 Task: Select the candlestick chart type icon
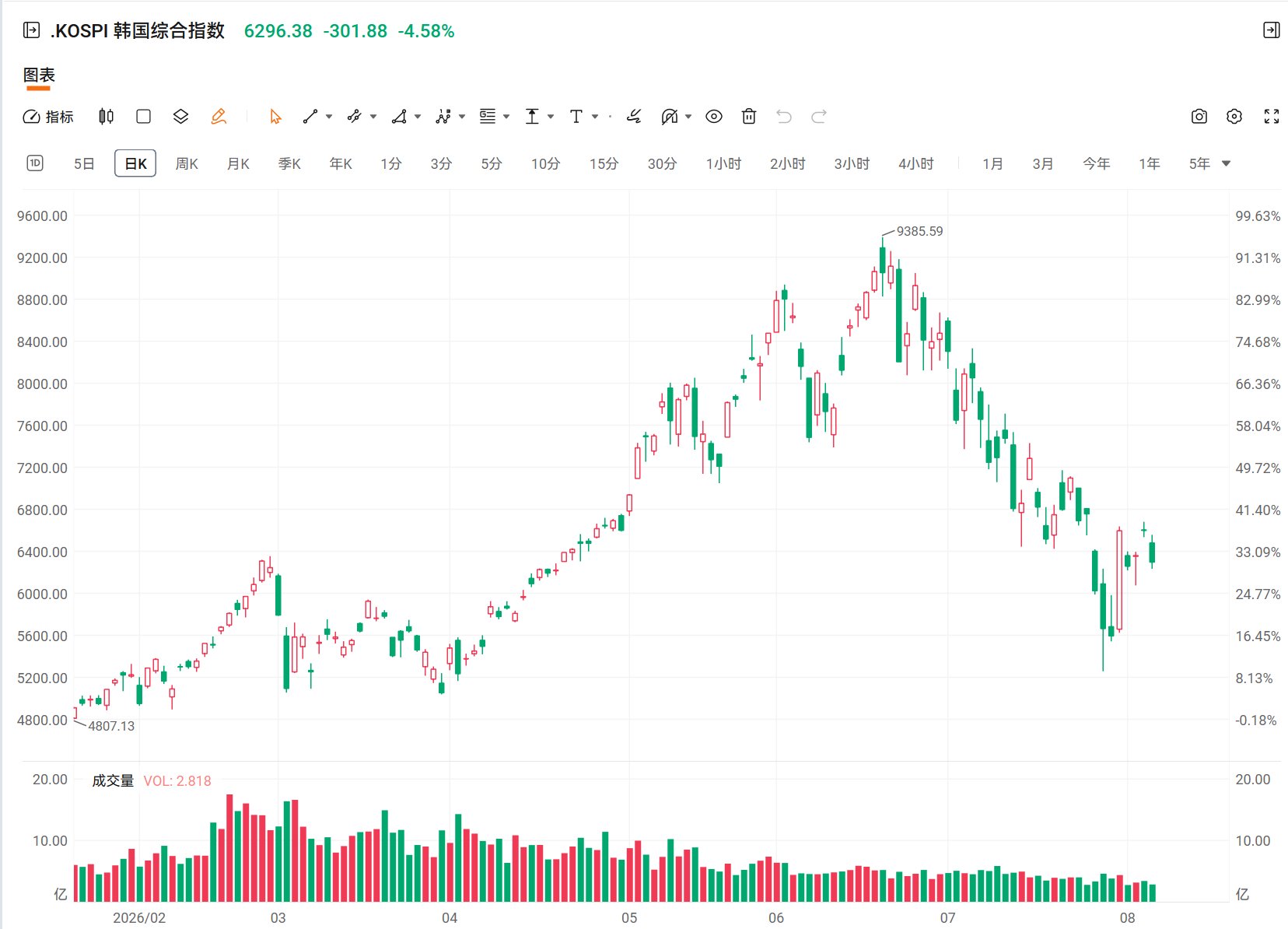click(107, 117)
